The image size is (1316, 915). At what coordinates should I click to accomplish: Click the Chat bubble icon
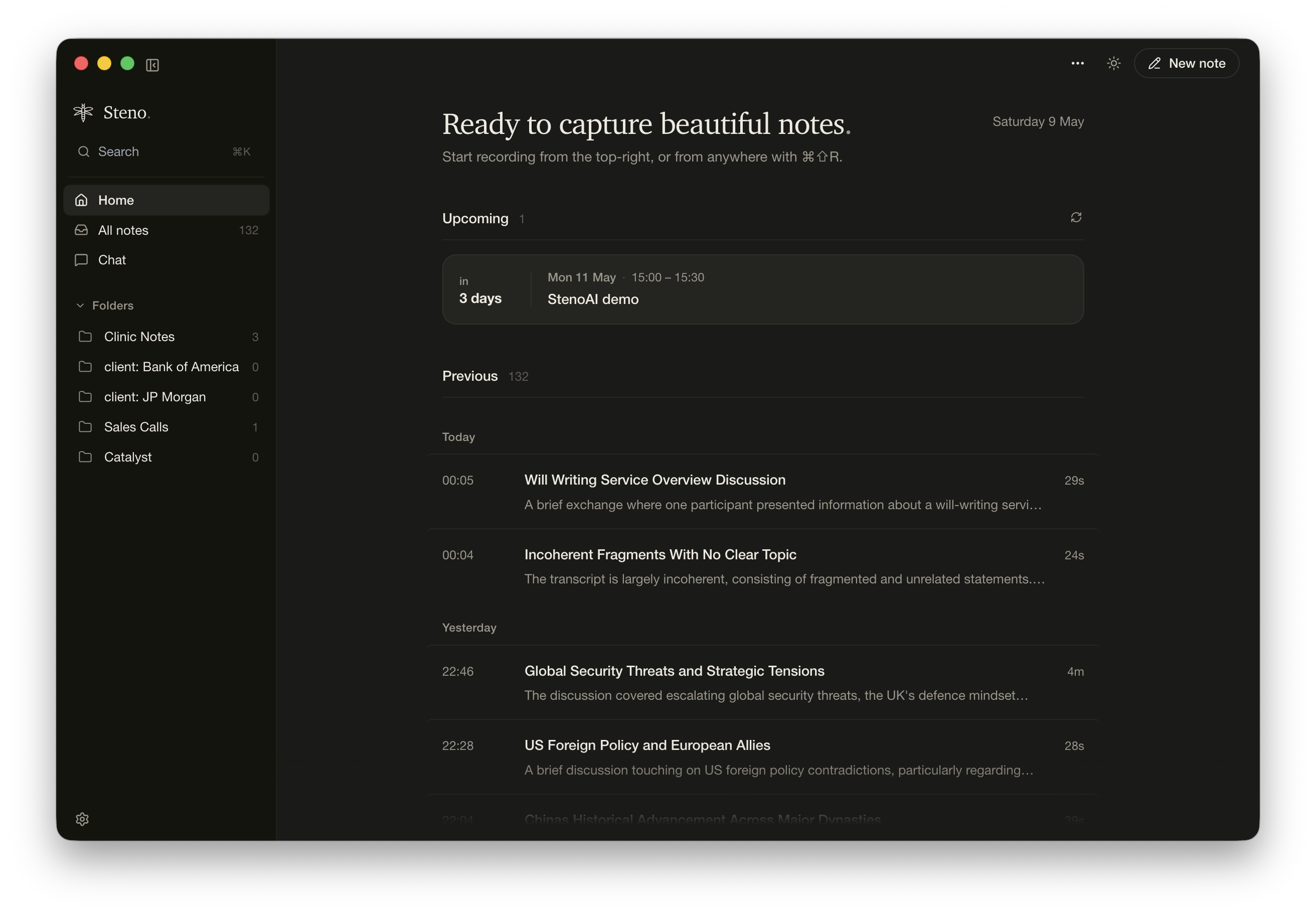pyautogui.click(x=81, y=260)
